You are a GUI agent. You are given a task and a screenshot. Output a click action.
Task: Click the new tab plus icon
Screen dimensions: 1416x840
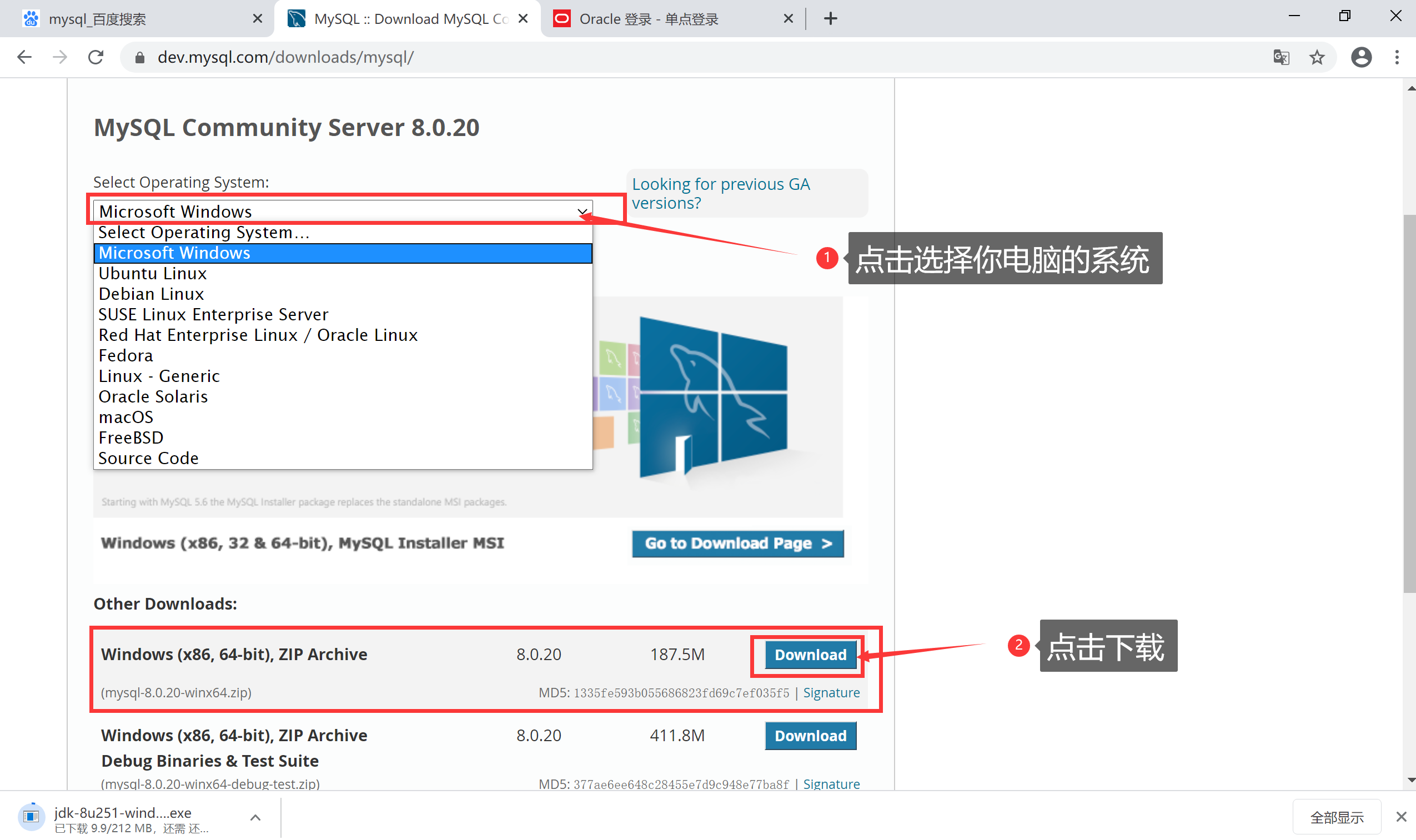[x=830, y=19]
